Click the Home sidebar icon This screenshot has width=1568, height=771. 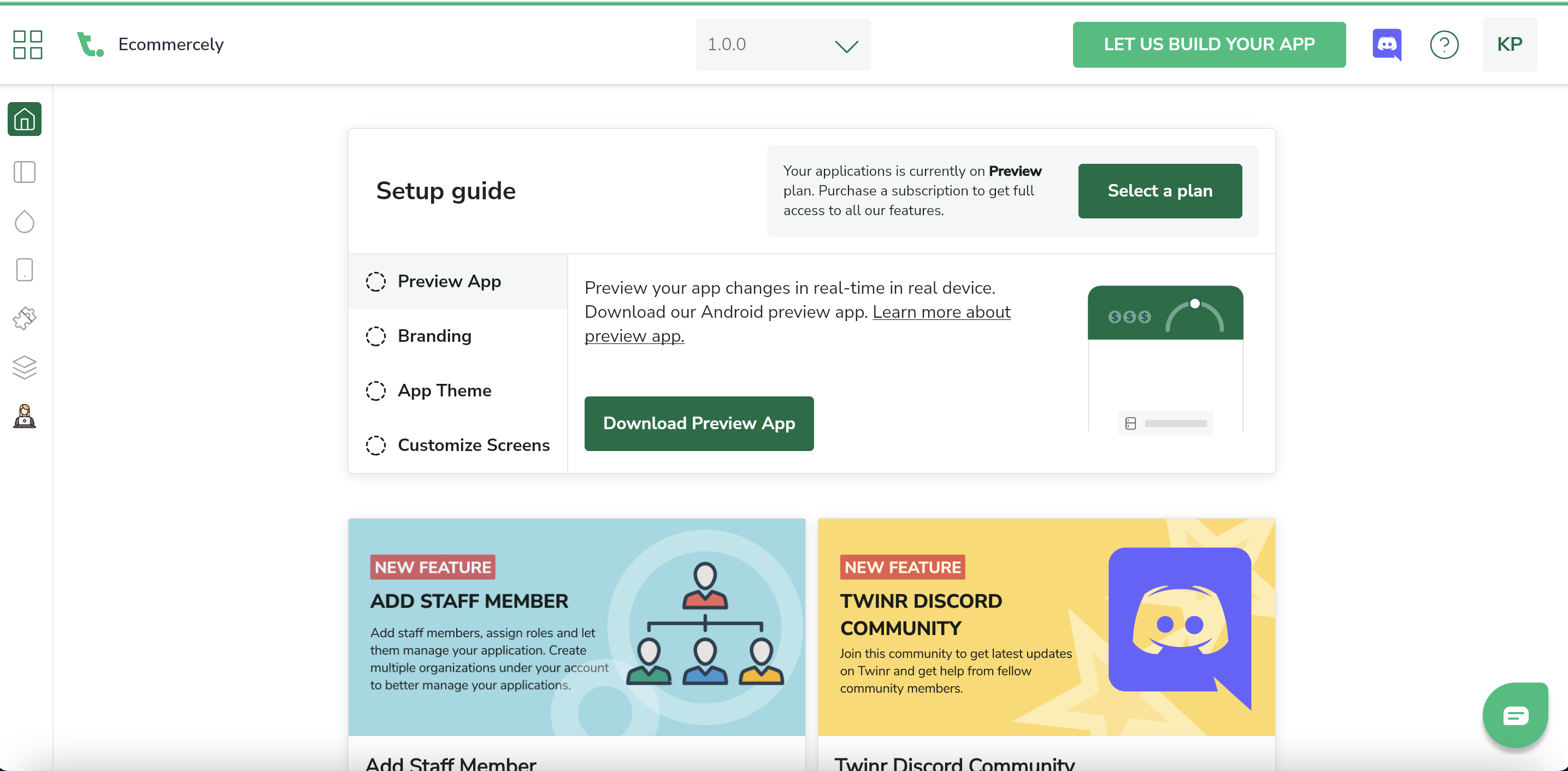(x=25, y=119)
